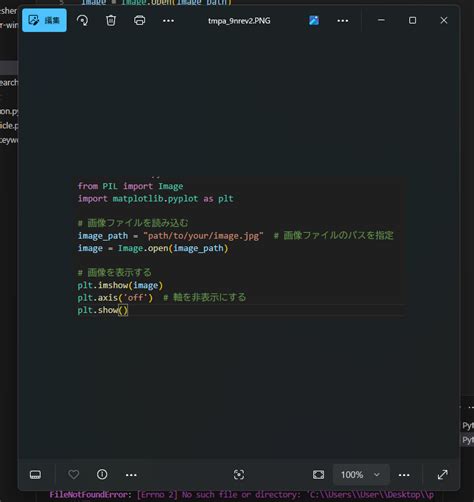Click the displayed code screenshot image
Viewport: 474px width, 502px height.
tap(239, 247)
